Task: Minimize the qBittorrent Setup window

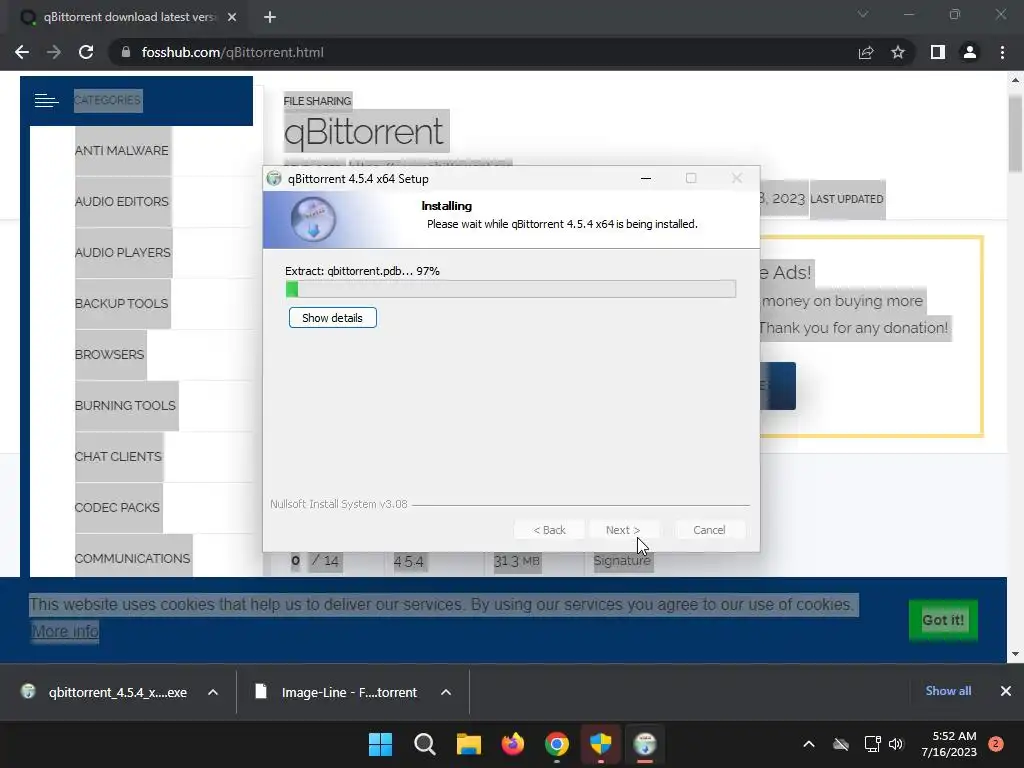Action: 646,178
